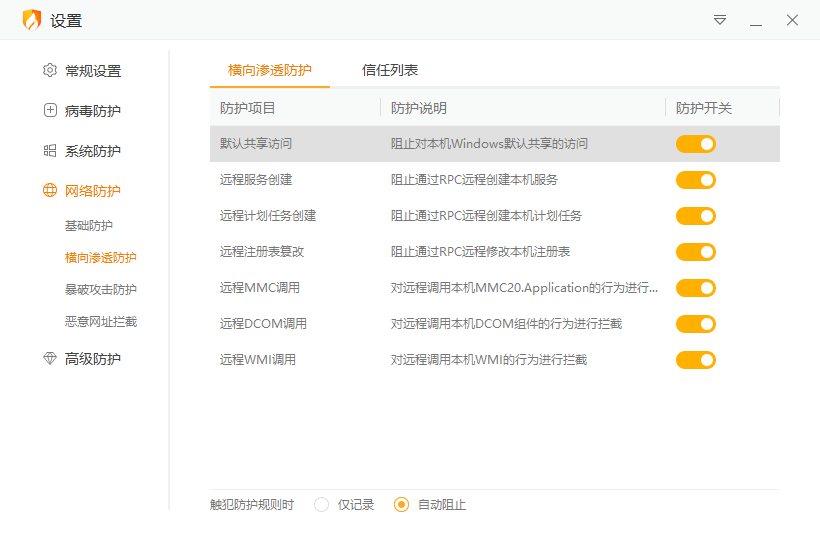Open the title bar dropdown menu icon

(720, 20)
